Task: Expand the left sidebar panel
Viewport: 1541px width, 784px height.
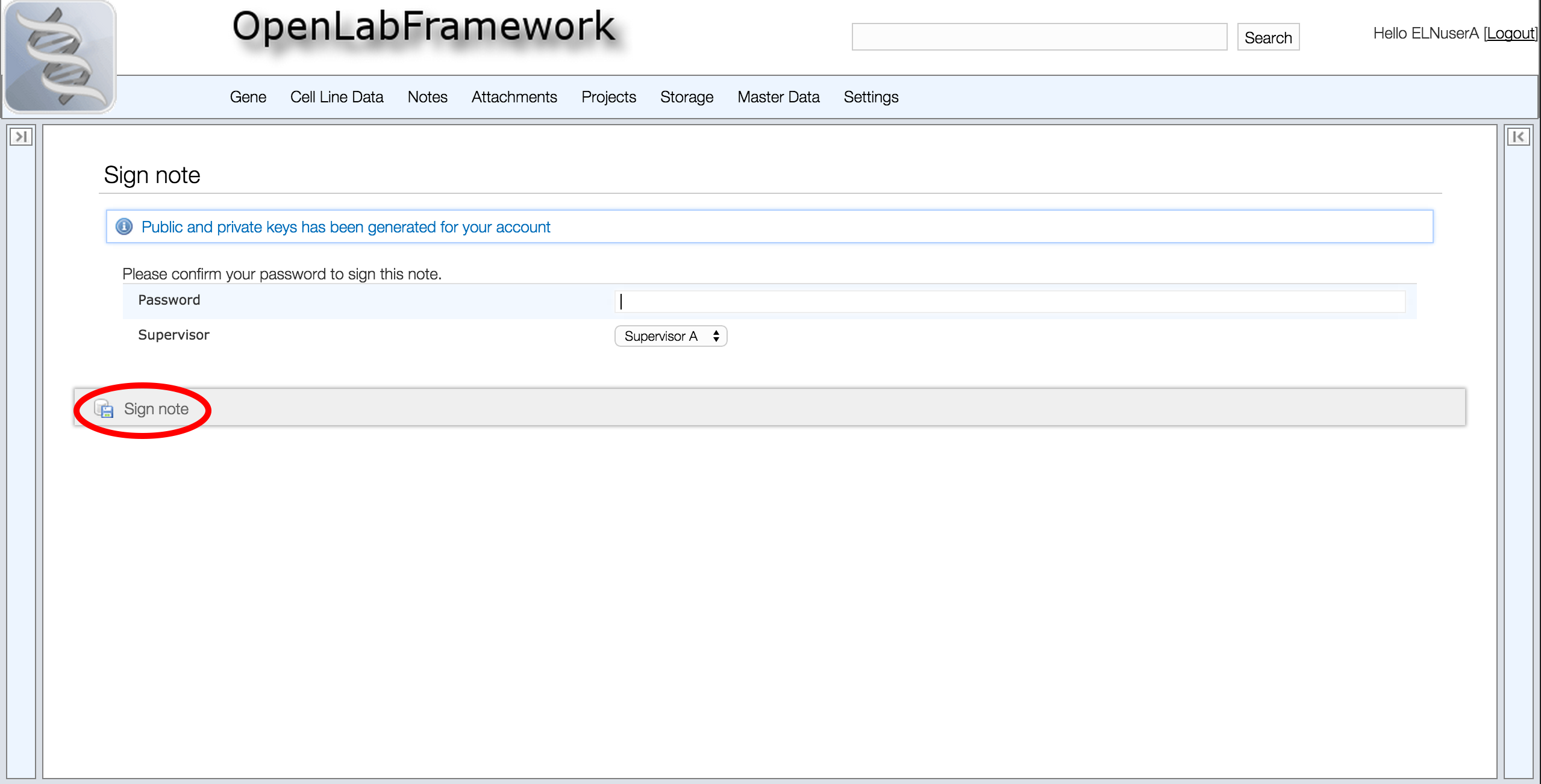Action: [21, 137]
